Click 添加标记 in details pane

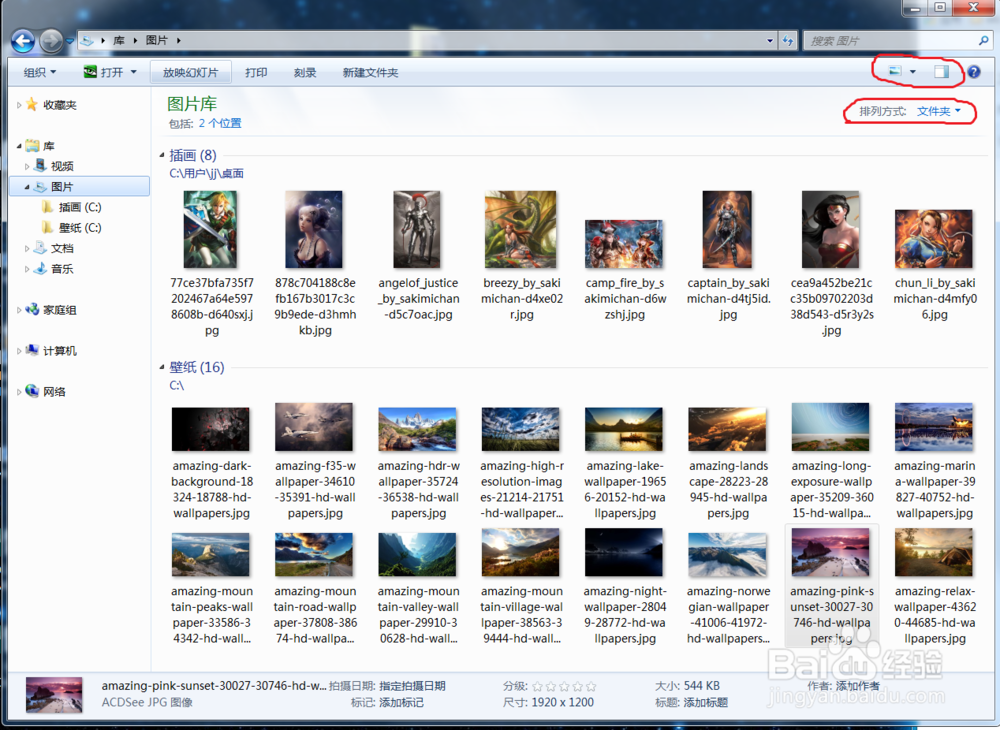pyautogui.click(x=401, y=703)
